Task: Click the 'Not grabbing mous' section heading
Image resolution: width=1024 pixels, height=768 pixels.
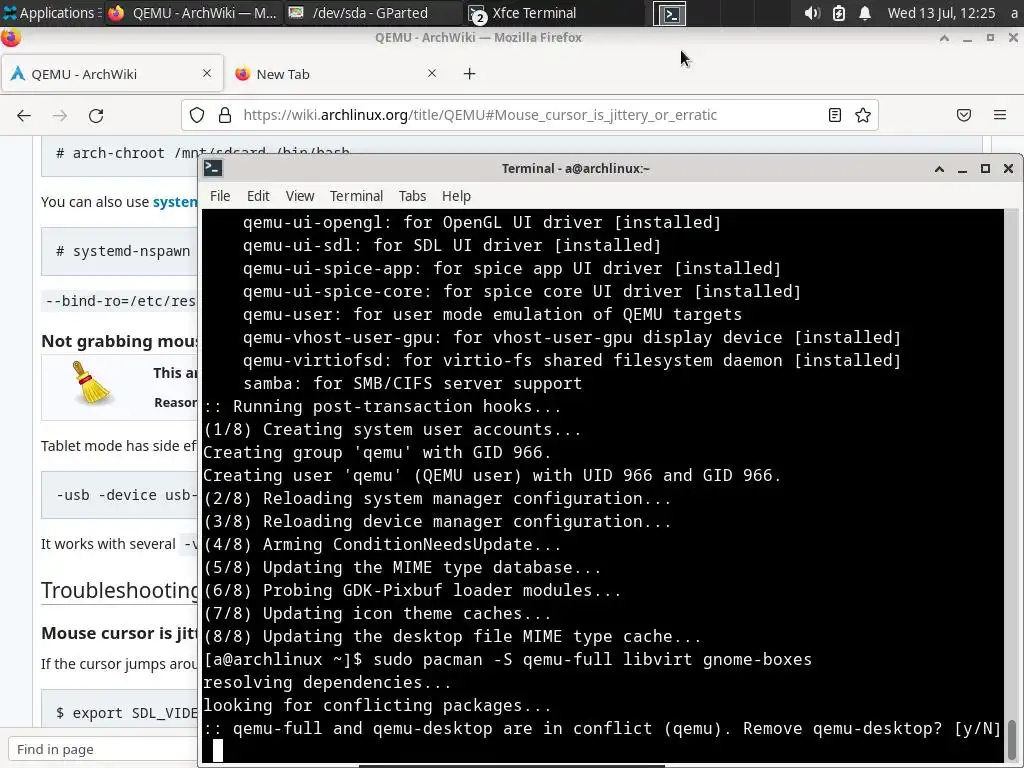Action: pos(120,341)
